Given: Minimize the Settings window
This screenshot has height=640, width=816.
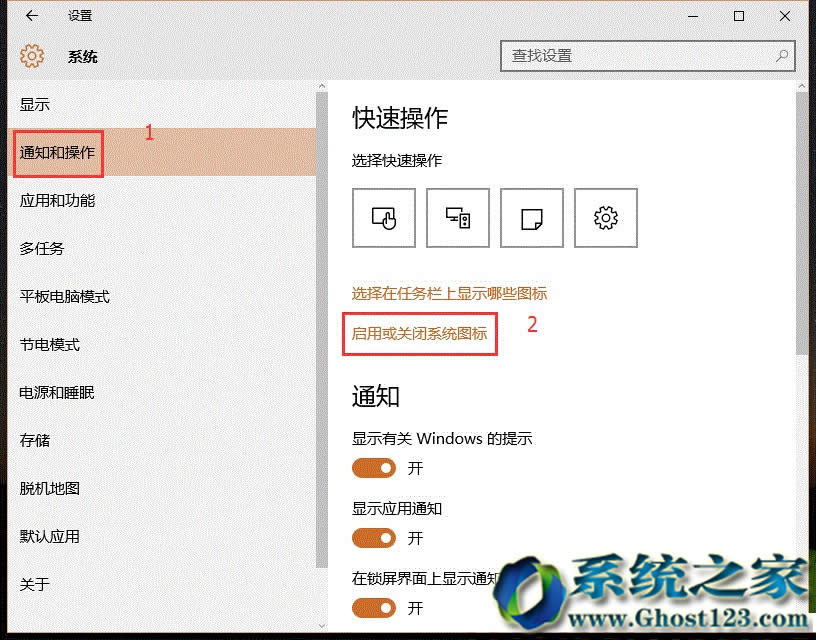Looking at the screenshot, I should (693, 16).
